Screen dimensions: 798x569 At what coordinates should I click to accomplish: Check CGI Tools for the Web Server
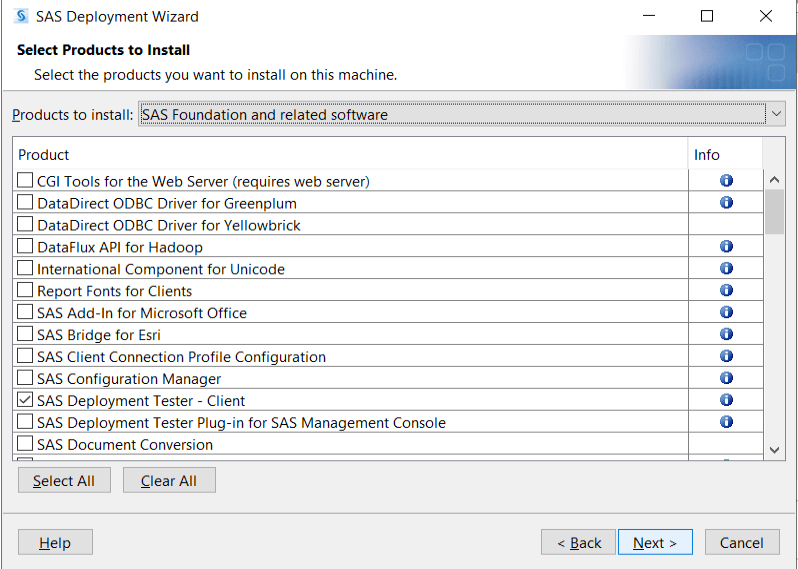25,180
